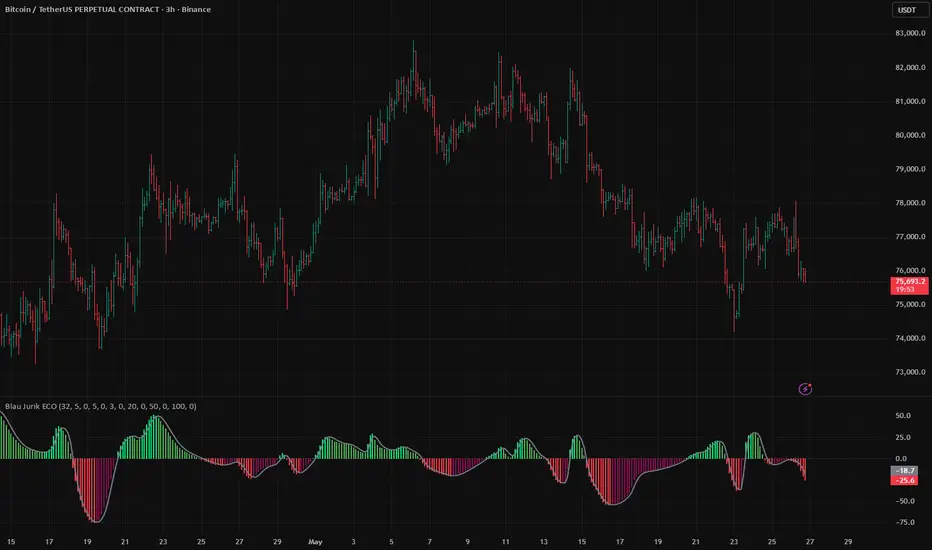Image resolution: width=932 pixels, height=550 pixels.
Task: Click the 77,000.0 price axis label
Action: point(910,237)
